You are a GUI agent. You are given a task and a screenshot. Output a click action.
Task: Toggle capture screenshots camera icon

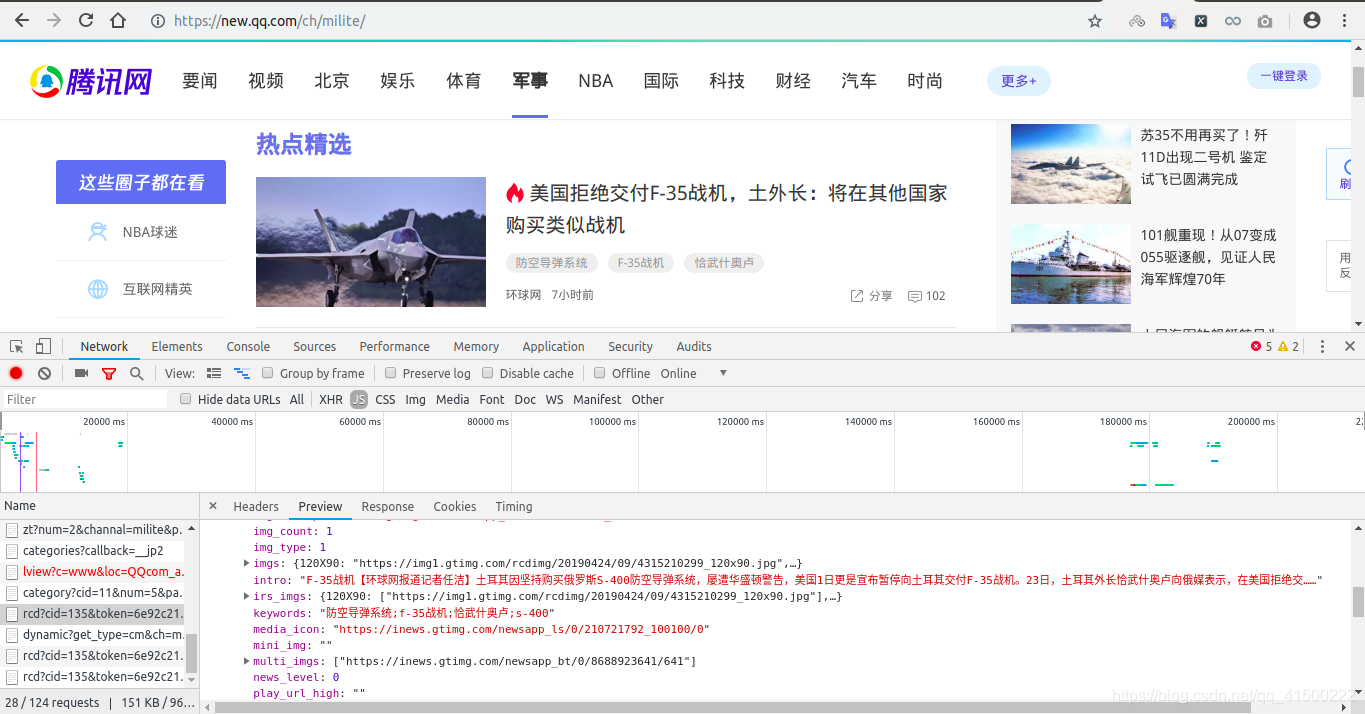point(82,373)
